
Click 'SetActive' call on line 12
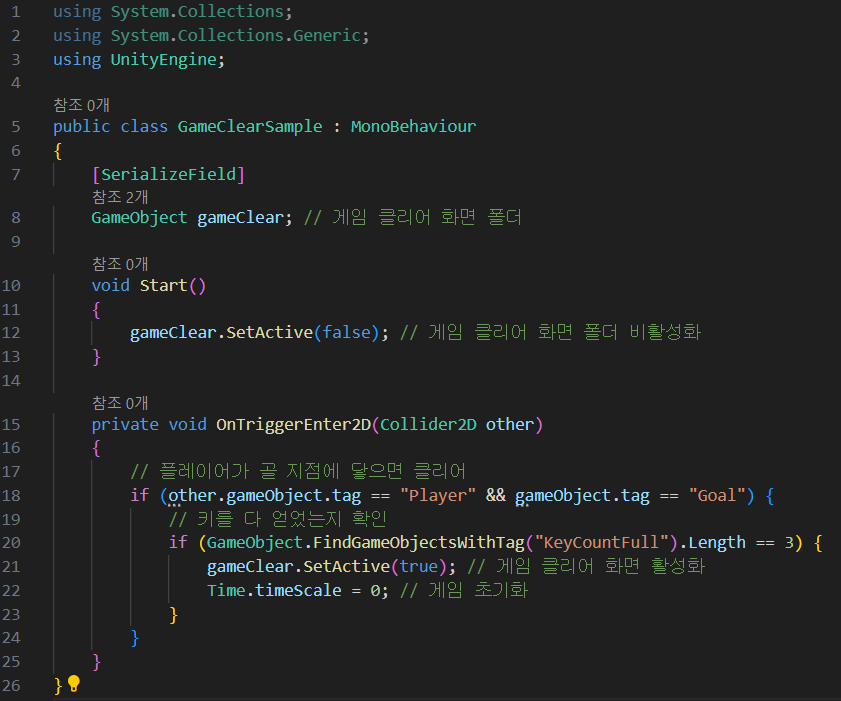[269, 333]
